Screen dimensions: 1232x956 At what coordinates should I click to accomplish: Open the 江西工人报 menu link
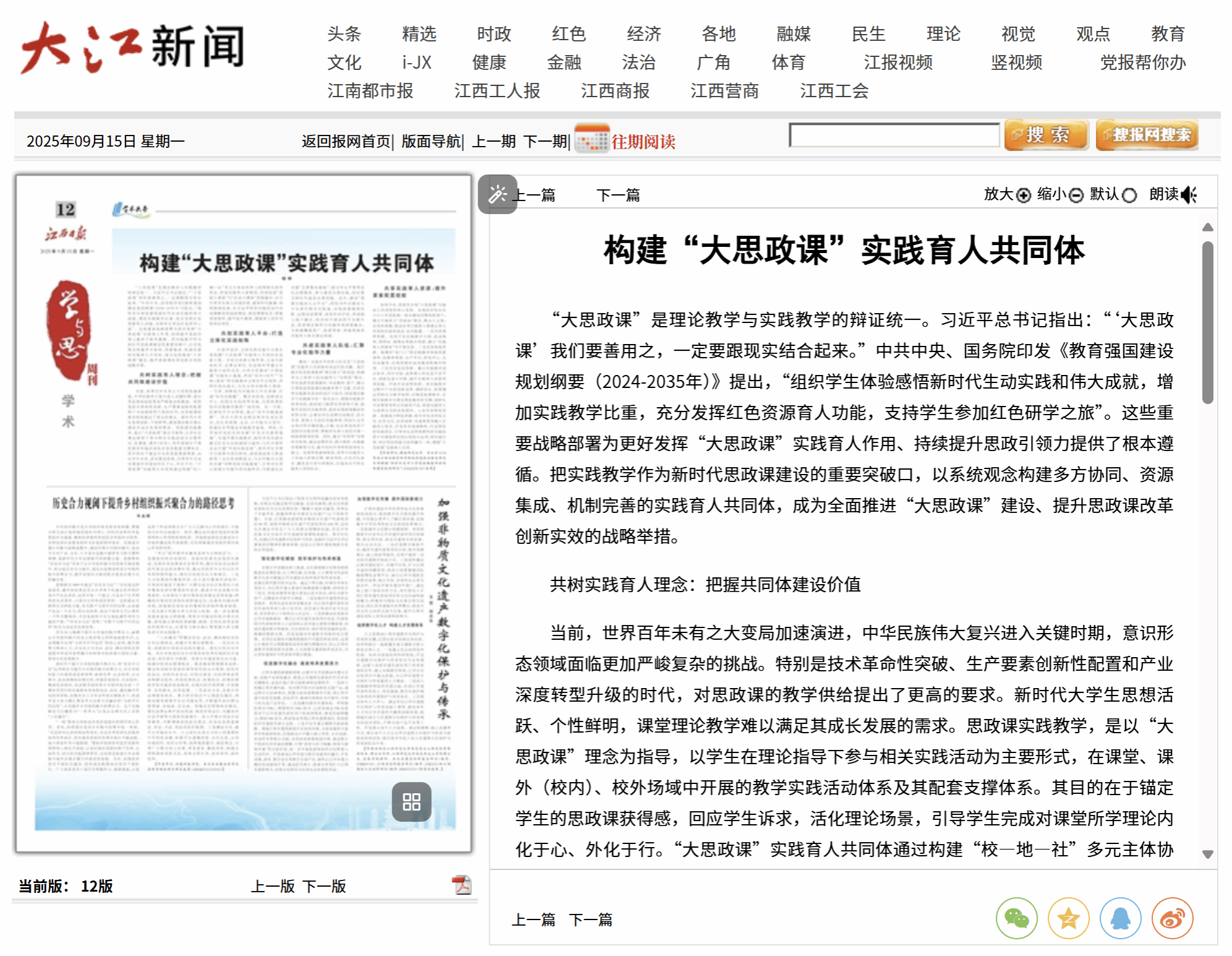click(497, 91)
